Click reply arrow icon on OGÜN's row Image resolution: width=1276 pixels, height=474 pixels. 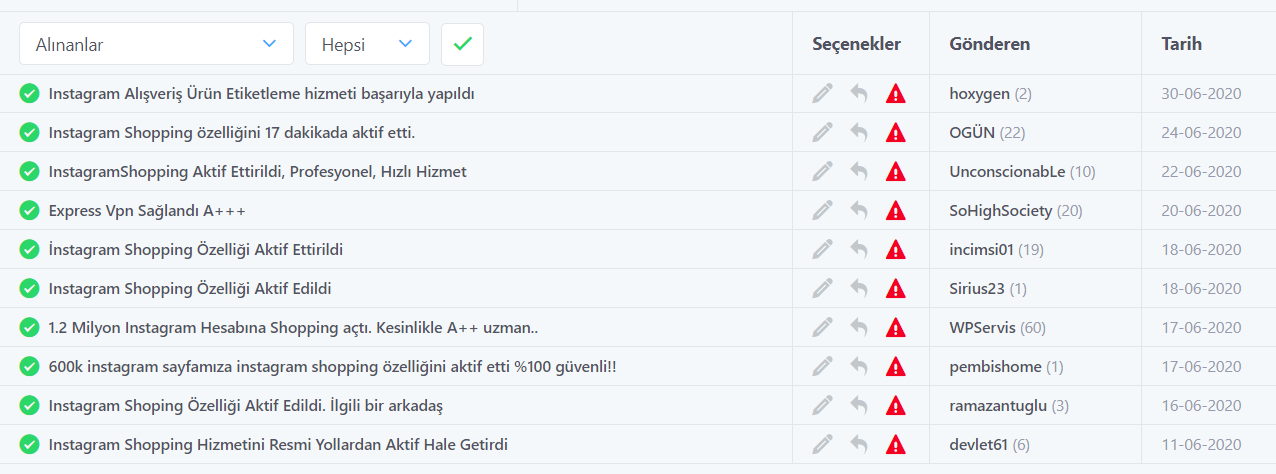(858, 133)
